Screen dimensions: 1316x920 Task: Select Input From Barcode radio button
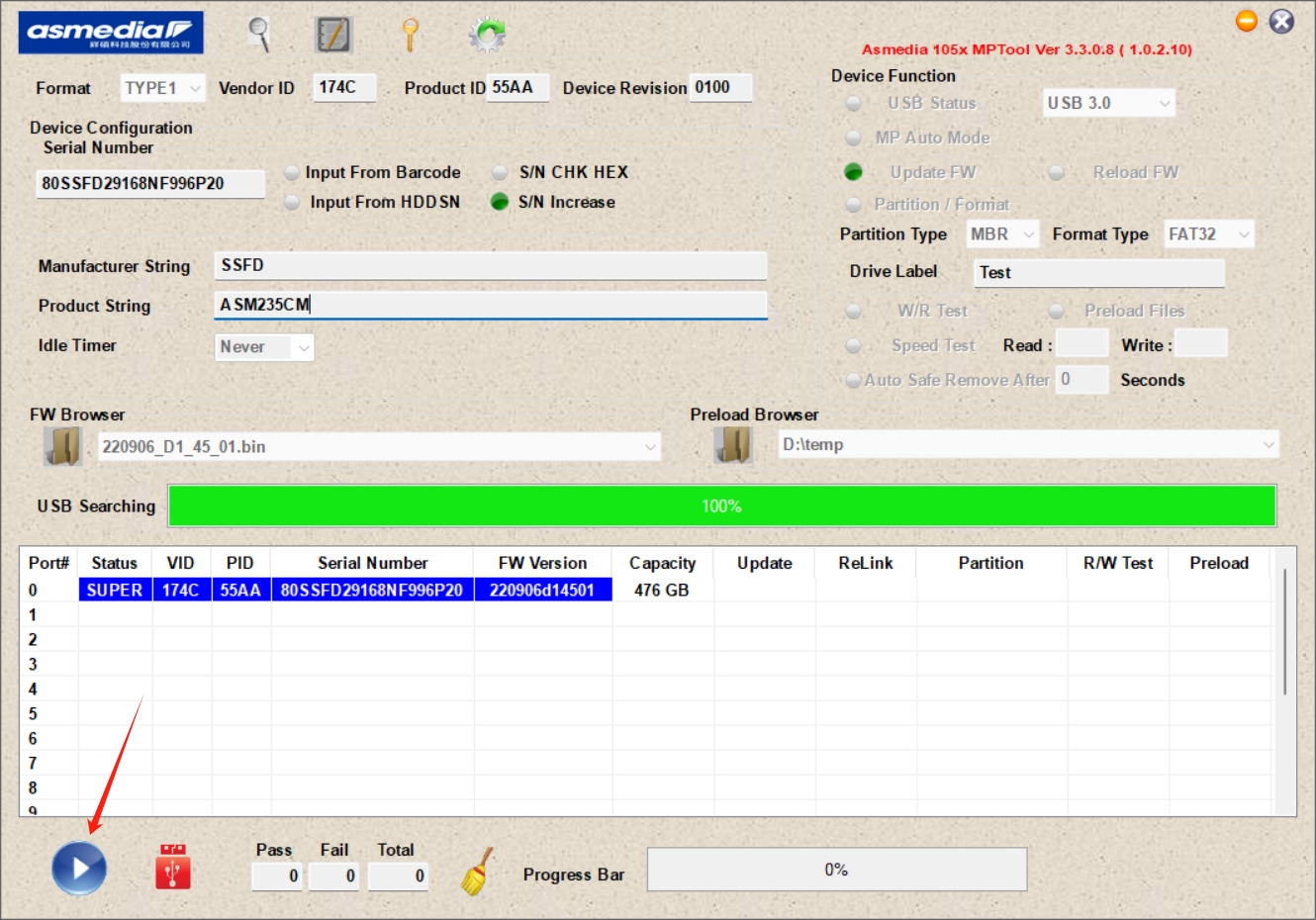[292, 173]
